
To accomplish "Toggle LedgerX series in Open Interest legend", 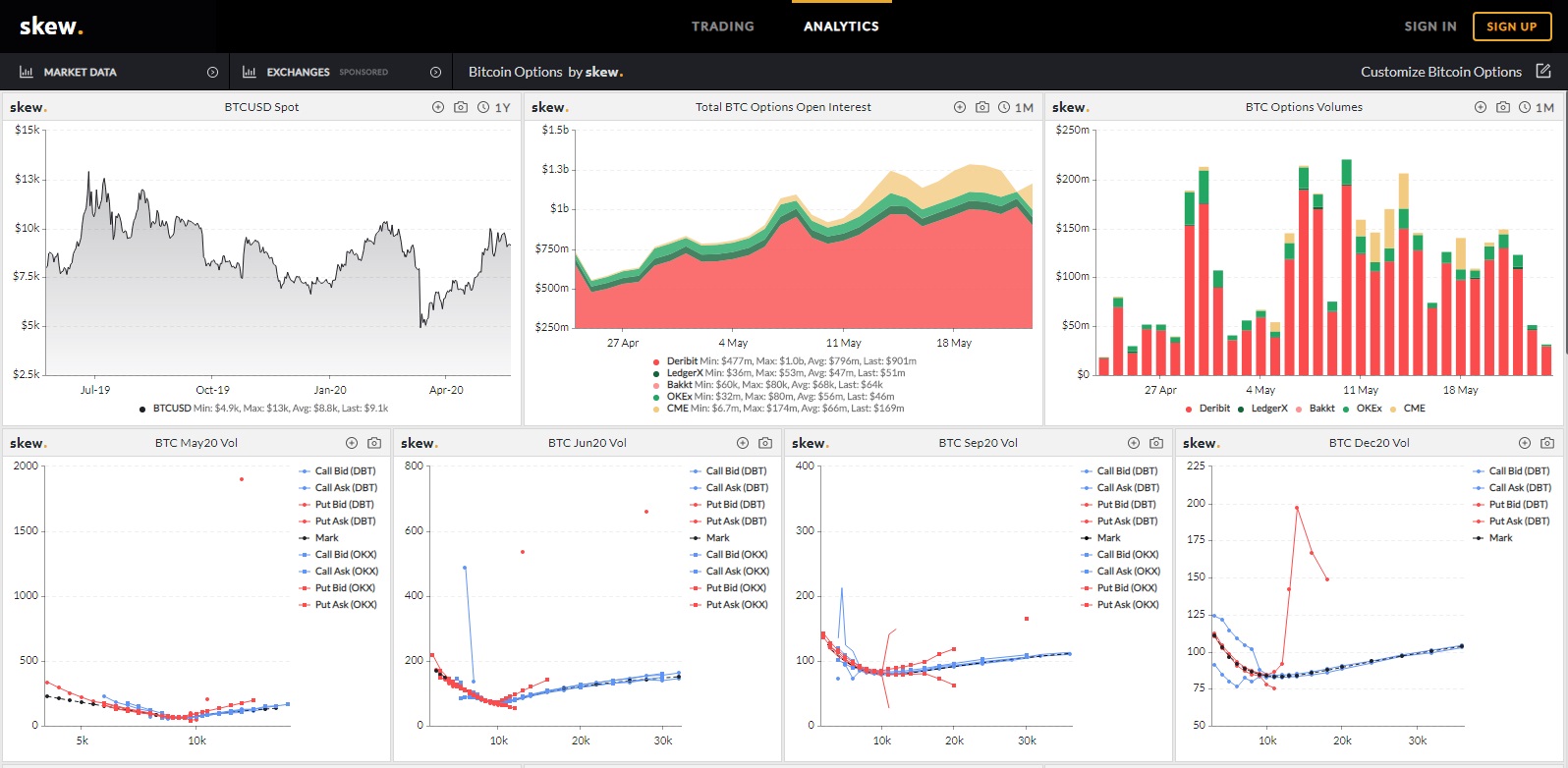I will (779, 373).
